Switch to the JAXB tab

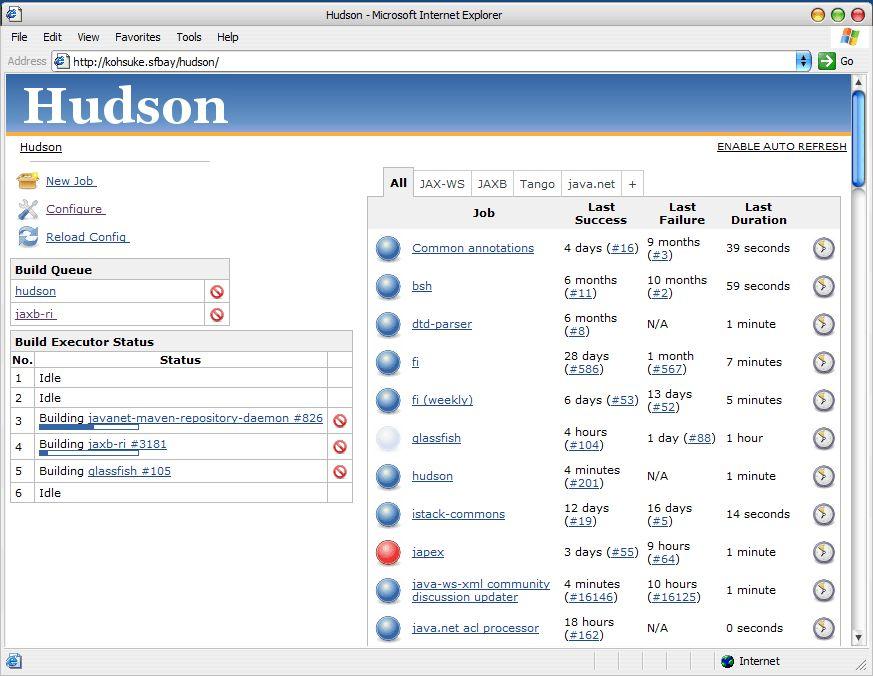click(x=492, y=184)
